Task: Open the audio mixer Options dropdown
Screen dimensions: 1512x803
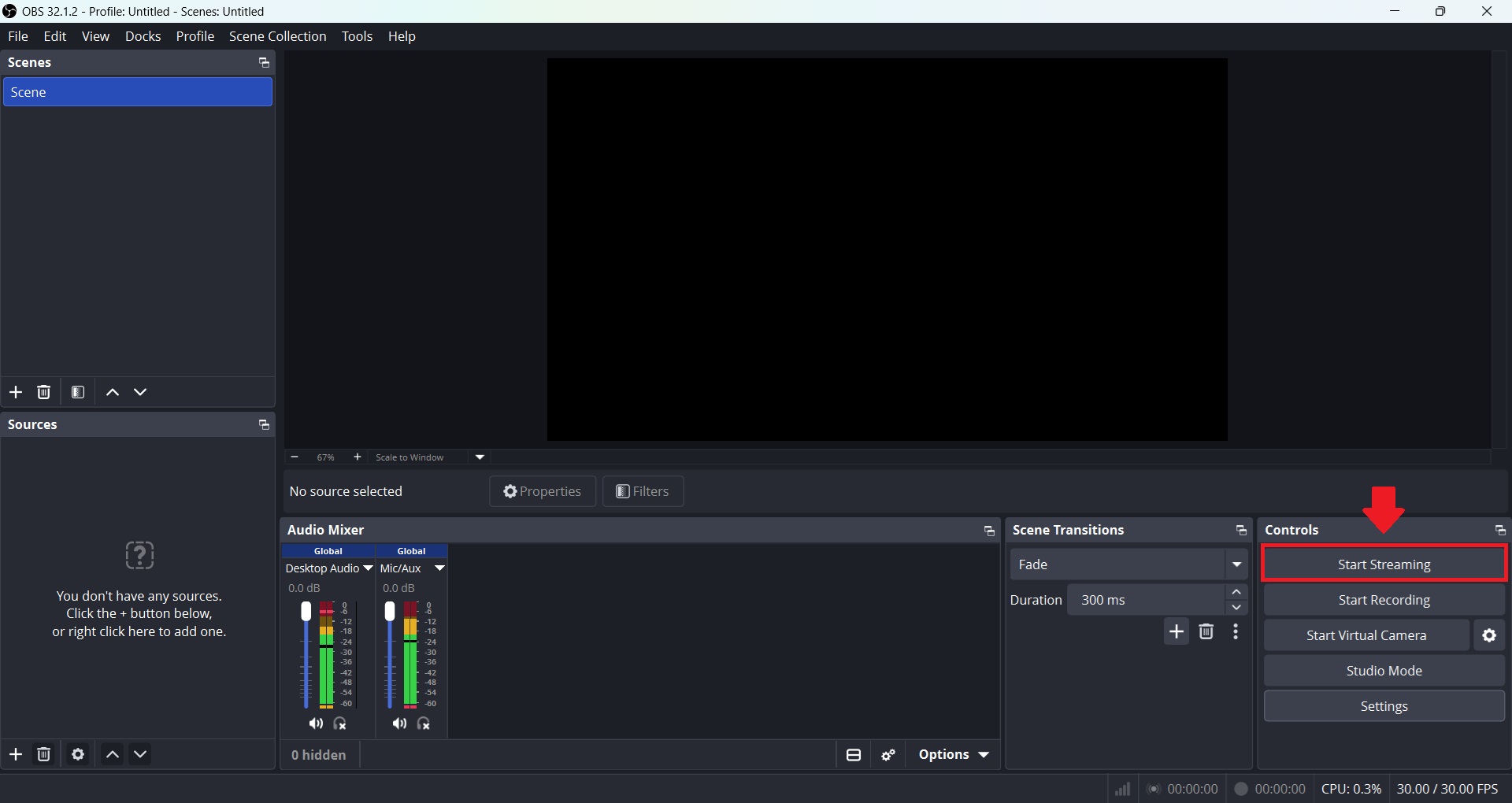Action: click(954, 754)
